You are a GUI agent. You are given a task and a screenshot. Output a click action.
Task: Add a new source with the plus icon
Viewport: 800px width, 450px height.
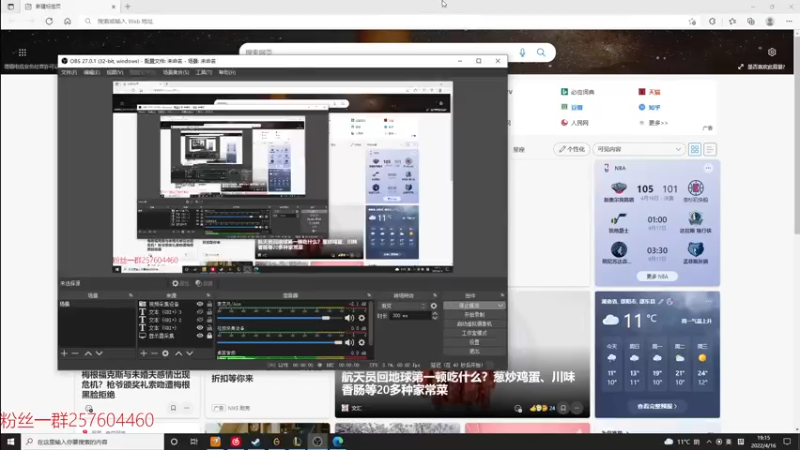(144, 353)
